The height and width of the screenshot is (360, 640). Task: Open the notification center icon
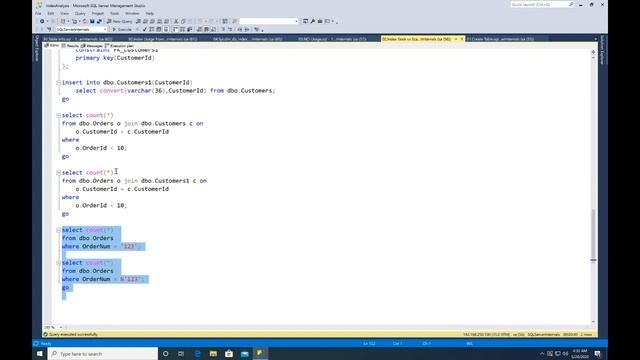point(598,353)
